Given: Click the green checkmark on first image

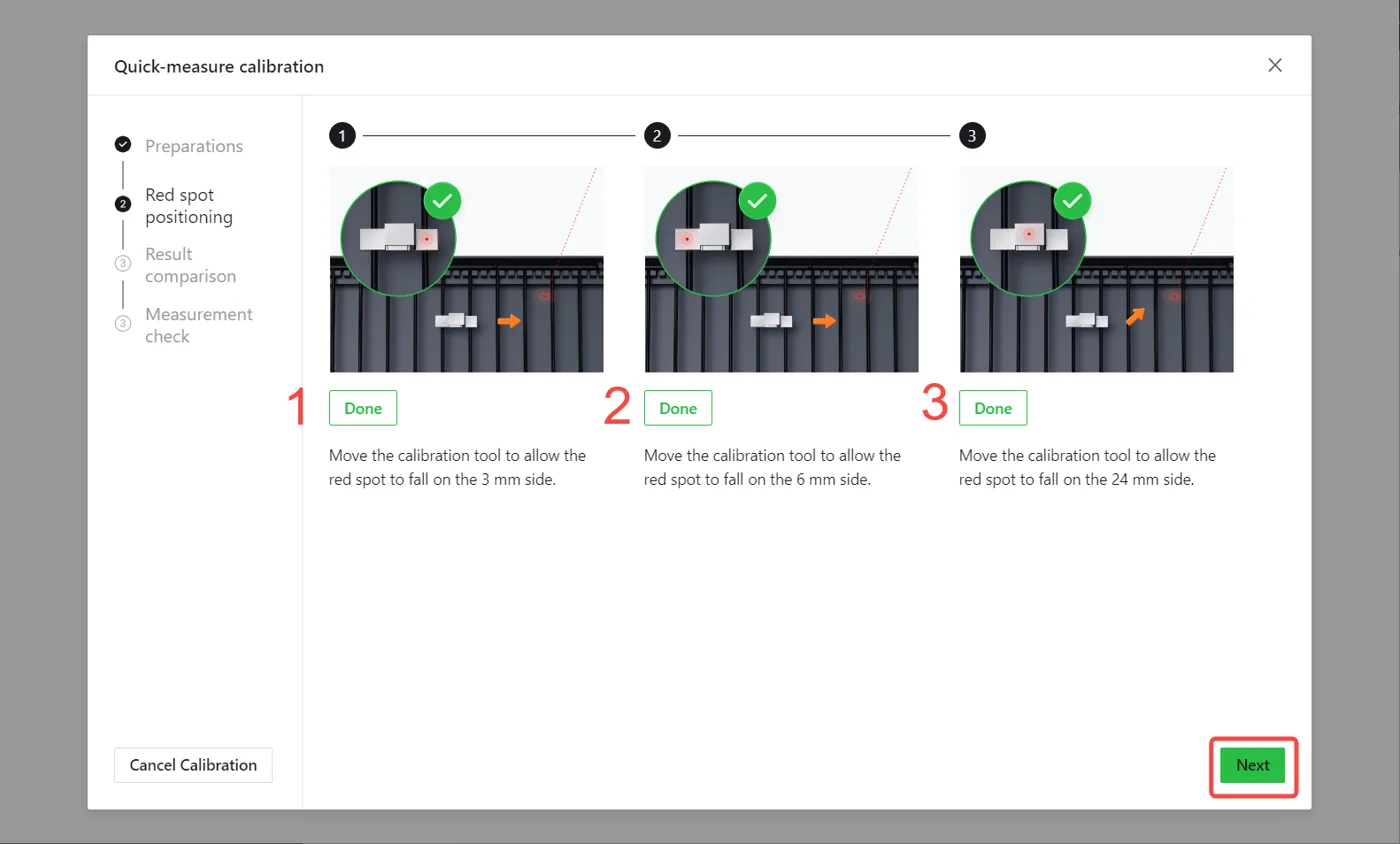Looking at the screenshot, I should pyautogui.click(x=443, y=201).
